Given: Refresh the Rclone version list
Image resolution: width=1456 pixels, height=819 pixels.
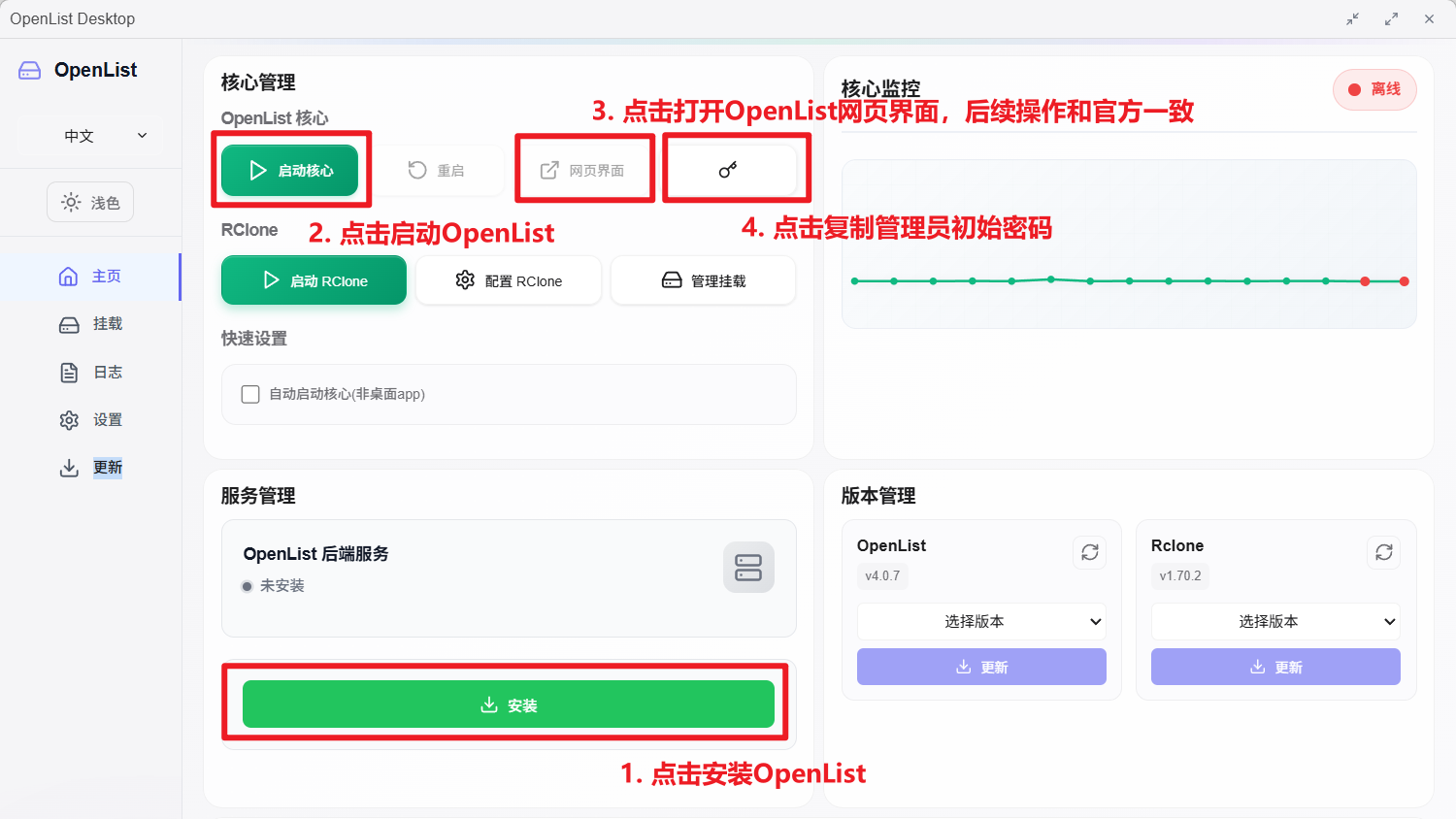Looking at the screenshot, I should pyautogui.click(x=1384, y=552).
